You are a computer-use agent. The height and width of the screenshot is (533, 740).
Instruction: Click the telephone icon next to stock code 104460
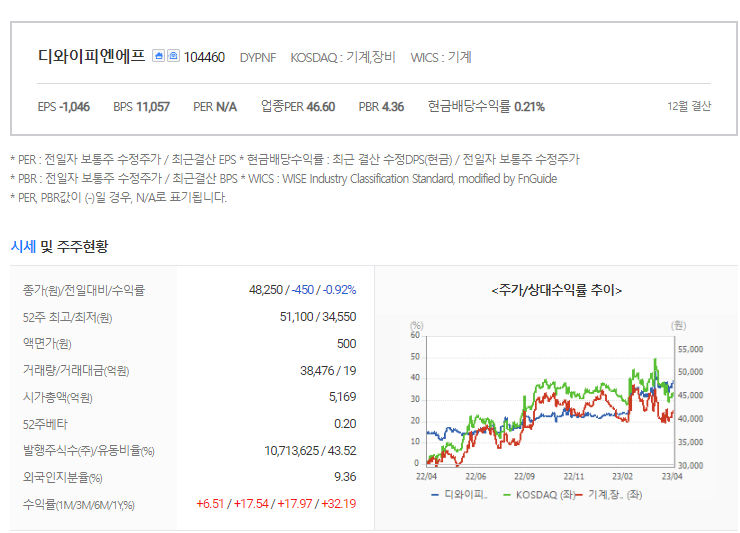click(x=173, y=56)
